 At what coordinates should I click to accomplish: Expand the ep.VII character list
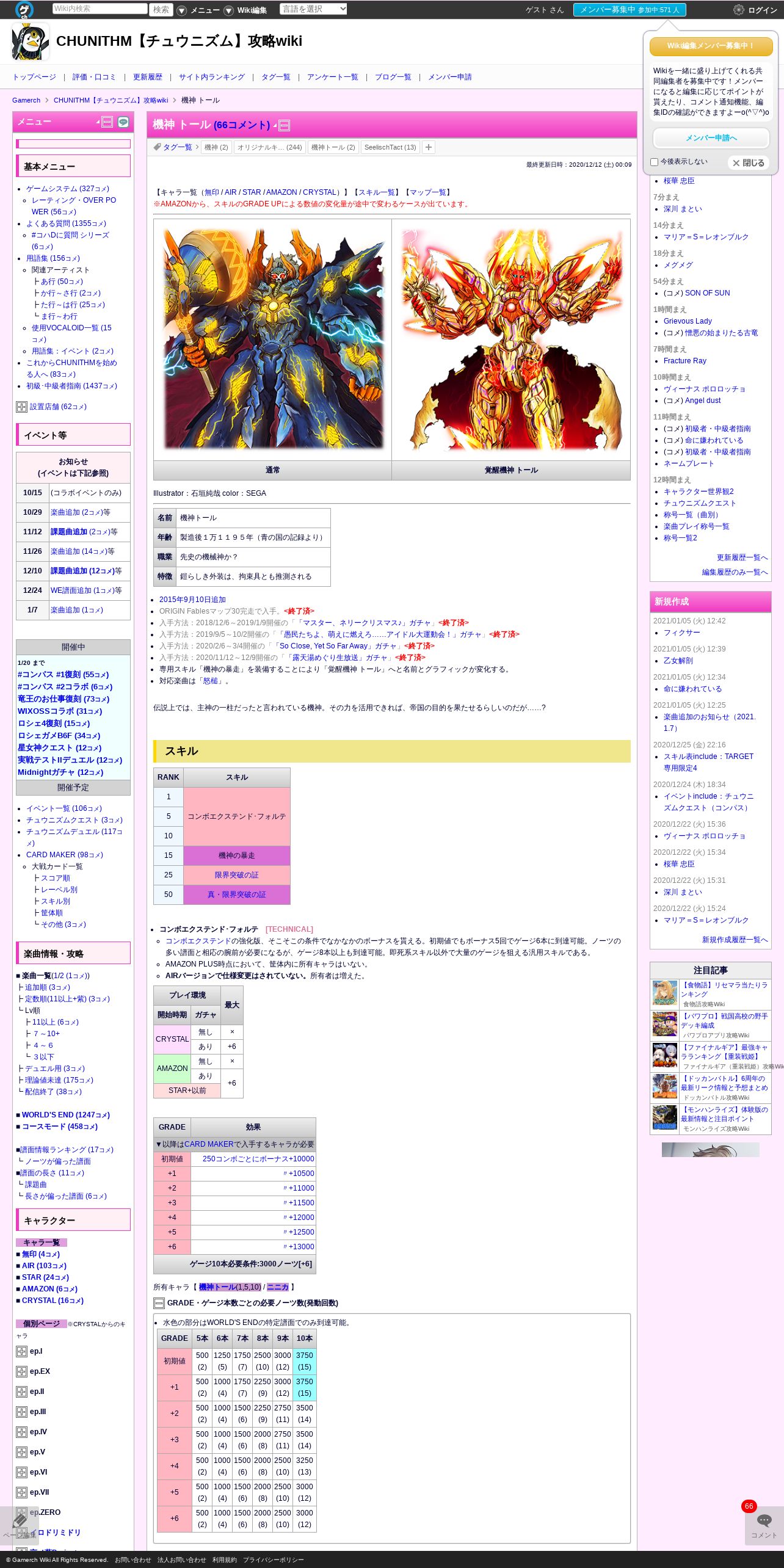(x=21, y=1492)
